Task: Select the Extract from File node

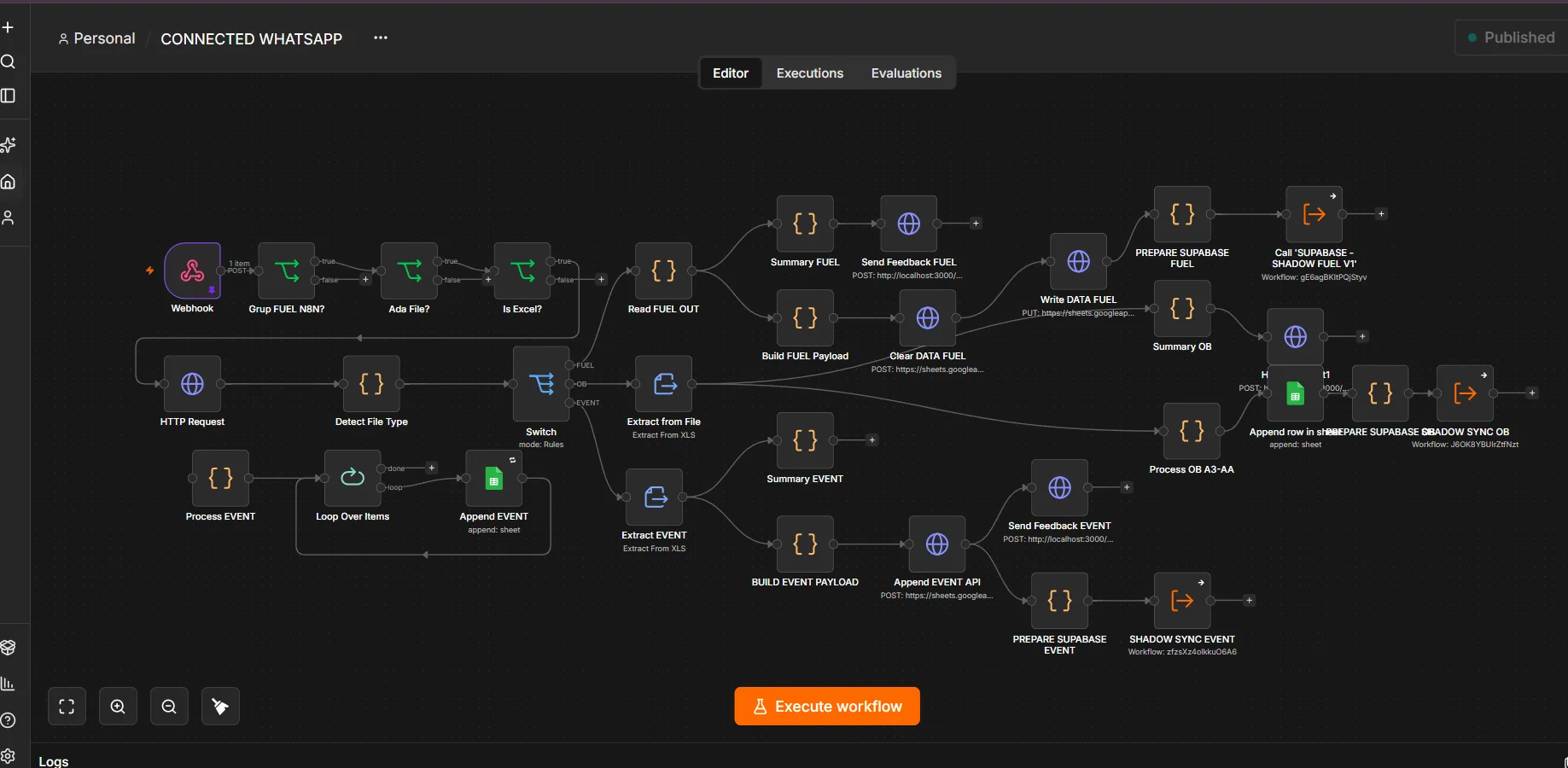Action: click(x=664, y=384)
